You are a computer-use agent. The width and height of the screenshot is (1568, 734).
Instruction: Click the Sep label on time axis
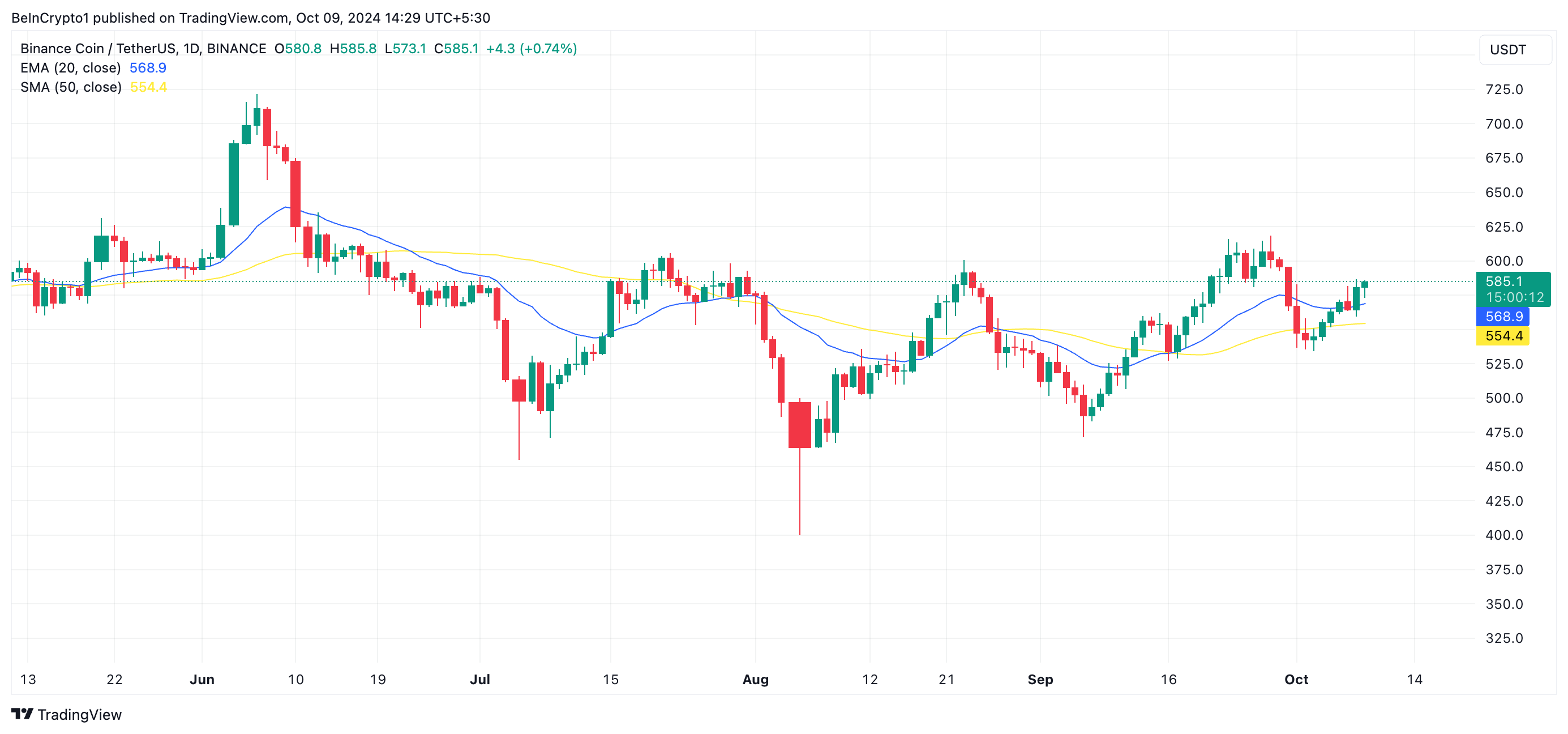(1040, 679)
